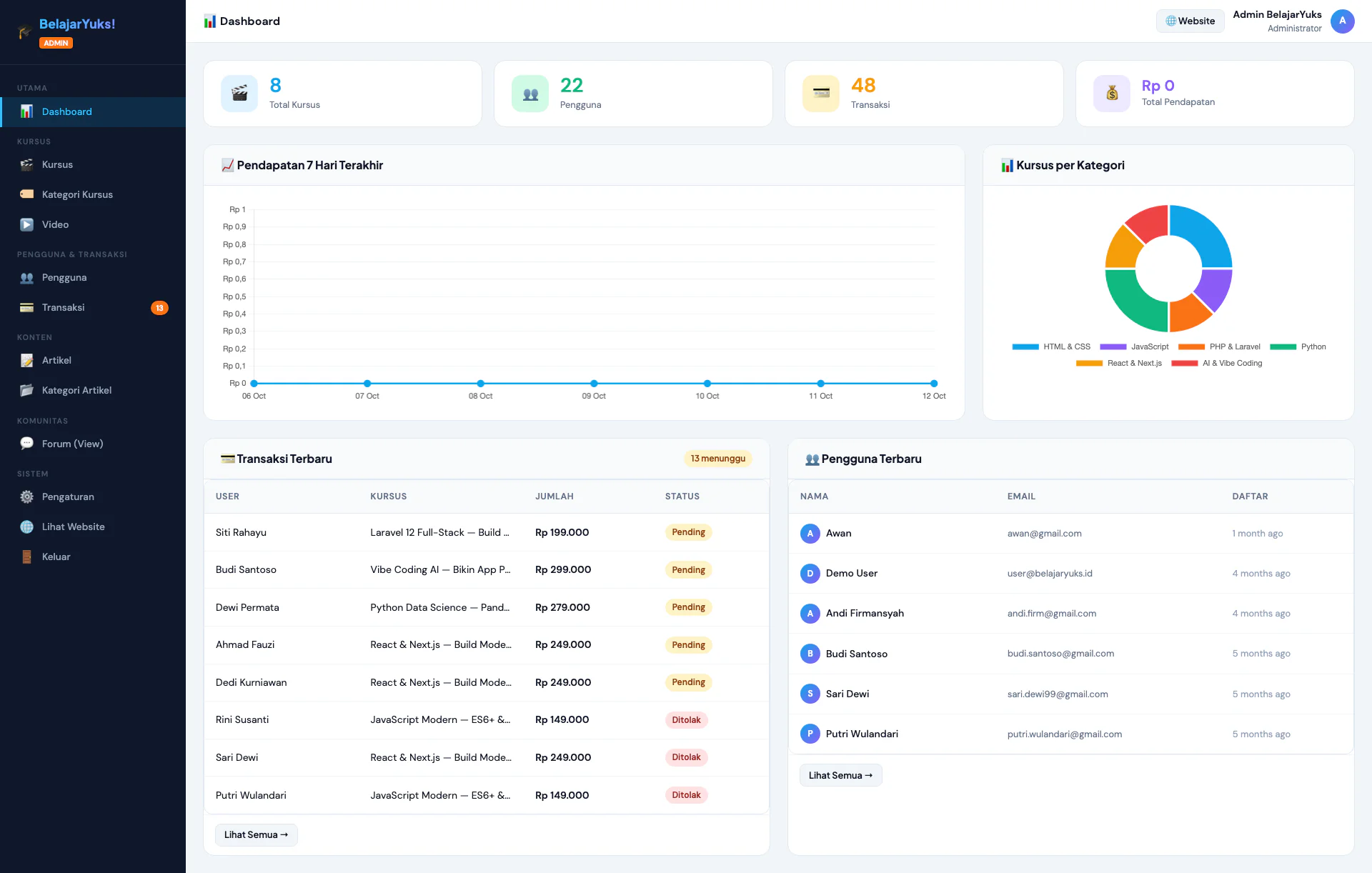Click the Total Pendapatan money bag icon
Image resolution: width=1372 pixels, height=873 pixels.
click(1112, 94)
